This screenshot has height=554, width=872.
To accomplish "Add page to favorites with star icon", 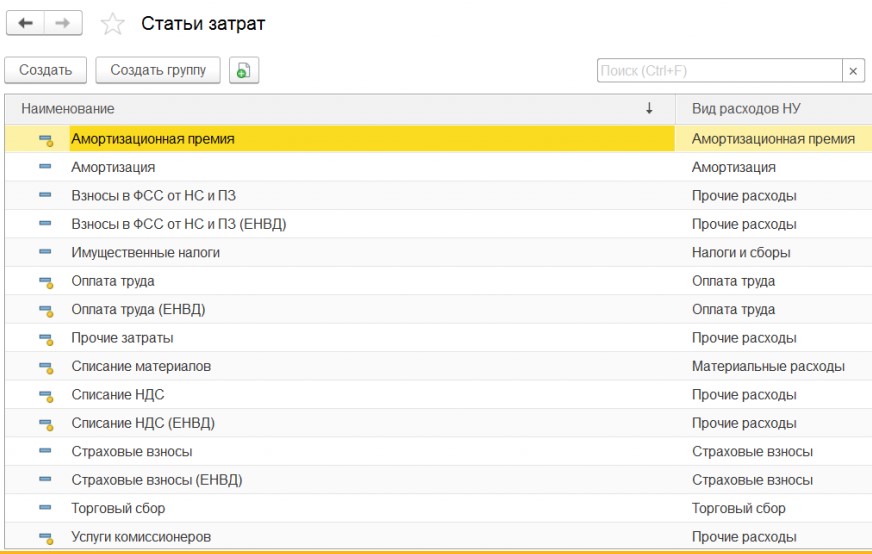I will [113, 24].
